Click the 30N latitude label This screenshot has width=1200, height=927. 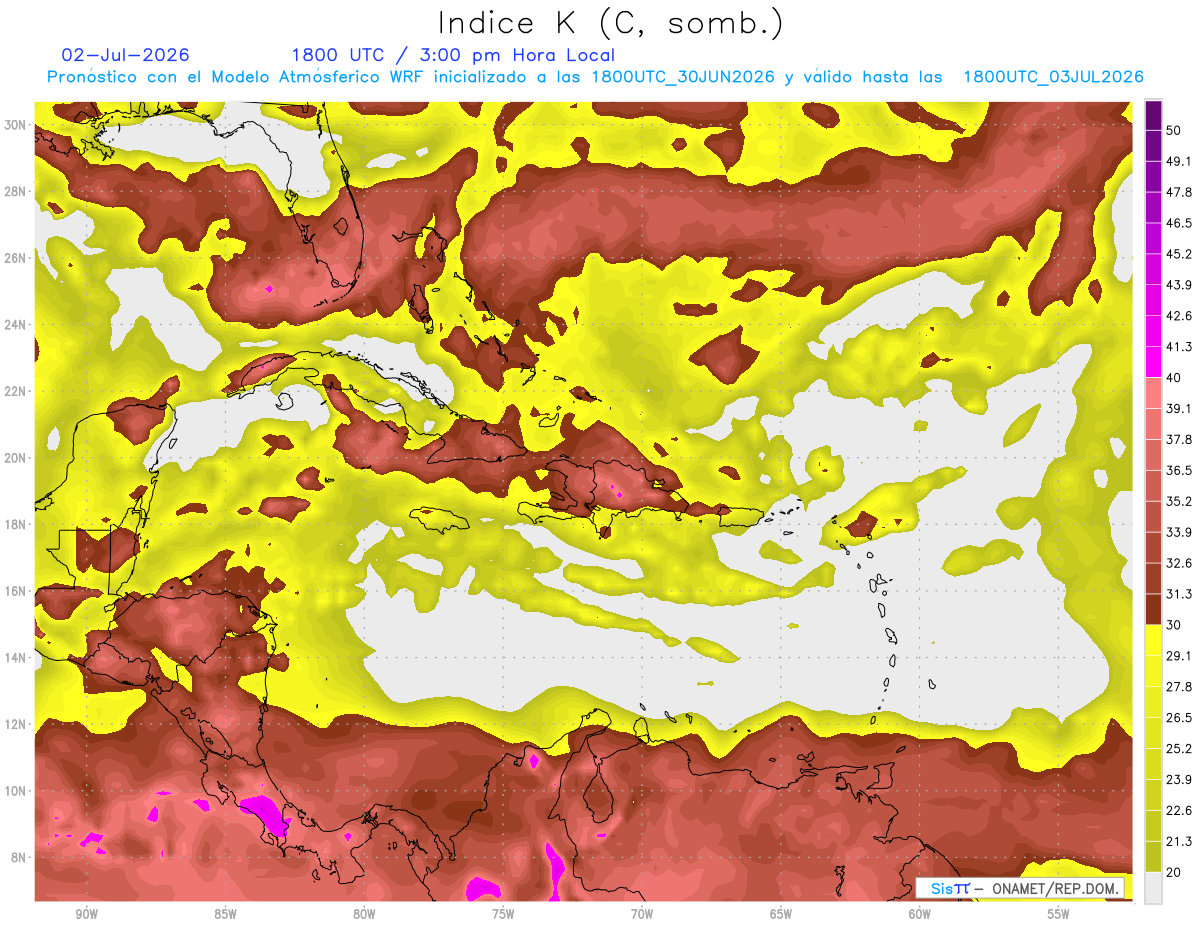(15, 124)
